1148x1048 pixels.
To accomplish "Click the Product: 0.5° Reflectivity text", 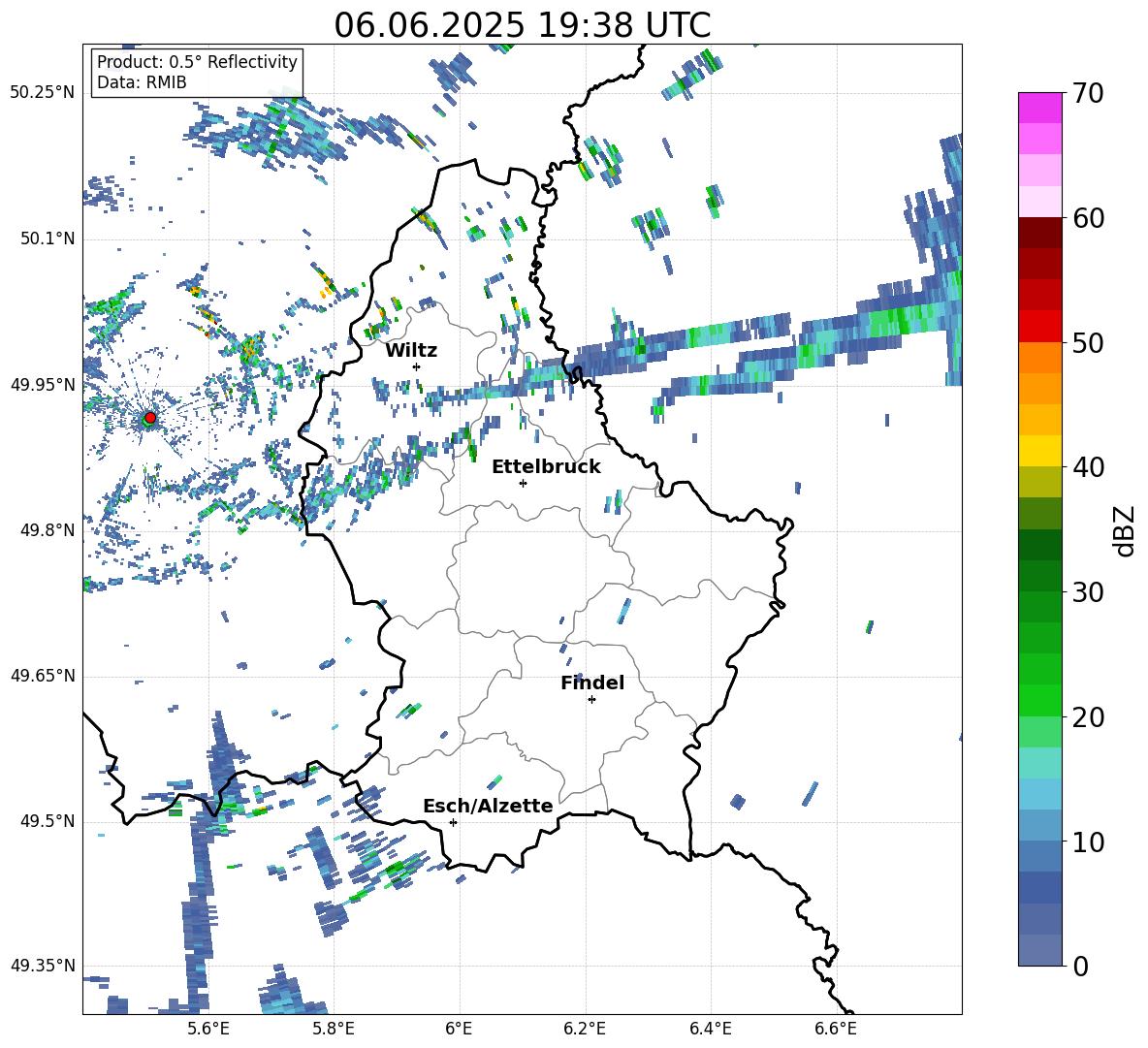I will coord(197,61).
